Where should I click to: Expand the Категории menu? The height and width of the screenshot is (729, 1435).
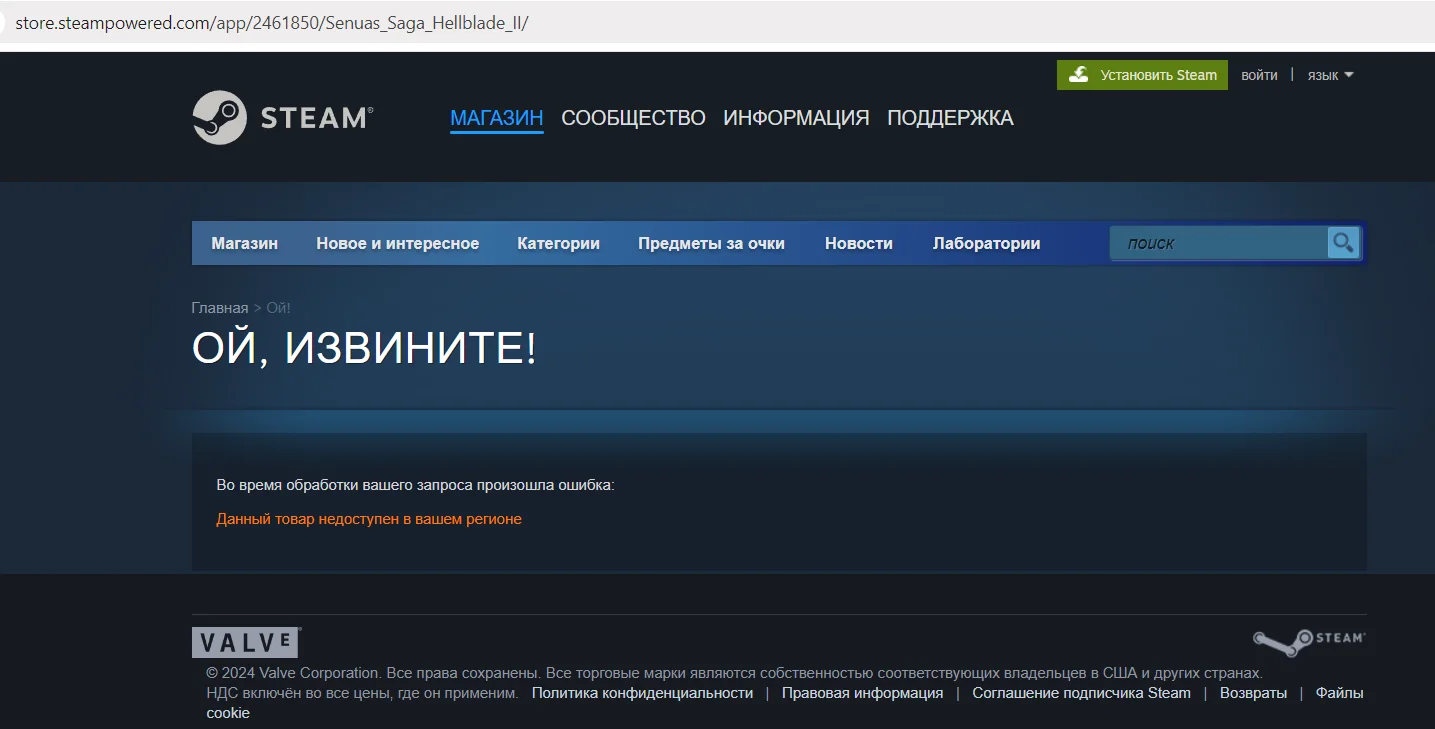(x=558, y=243)
